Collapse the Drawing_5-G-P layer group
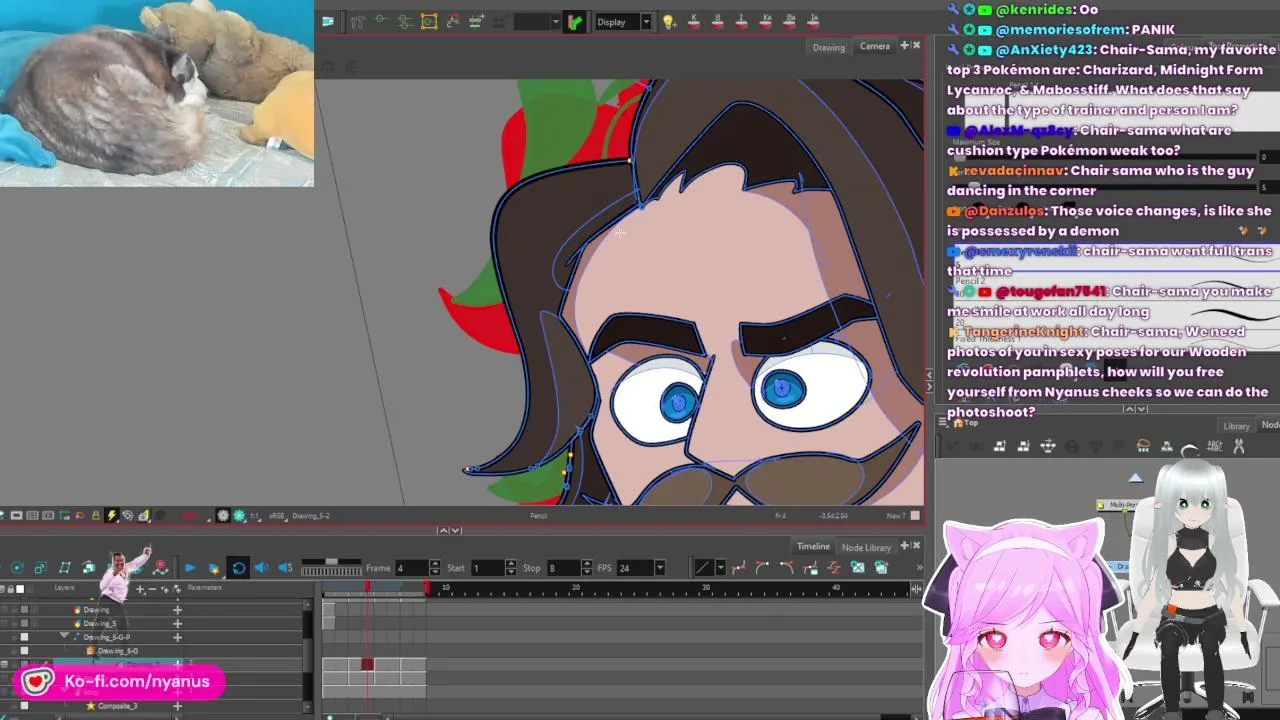1280x720 pixels. (65, 636)
